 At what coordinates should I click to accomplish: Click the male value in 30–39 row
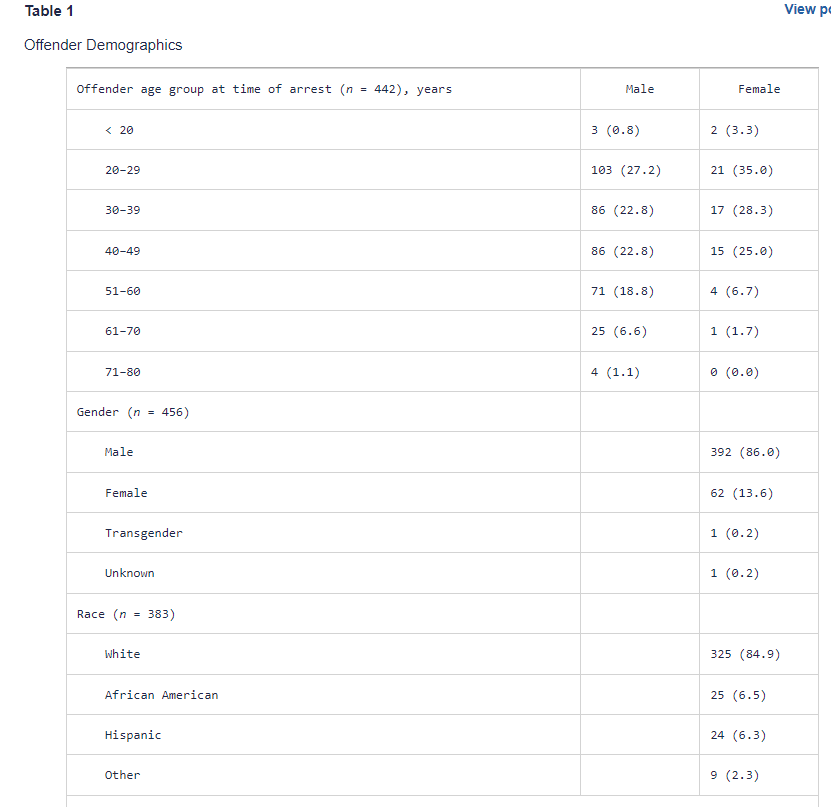(x=623, y=210)
